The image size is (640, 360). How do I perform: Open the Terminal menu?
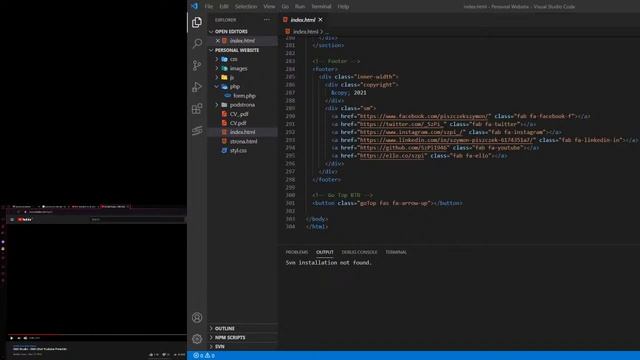[321, 7]
